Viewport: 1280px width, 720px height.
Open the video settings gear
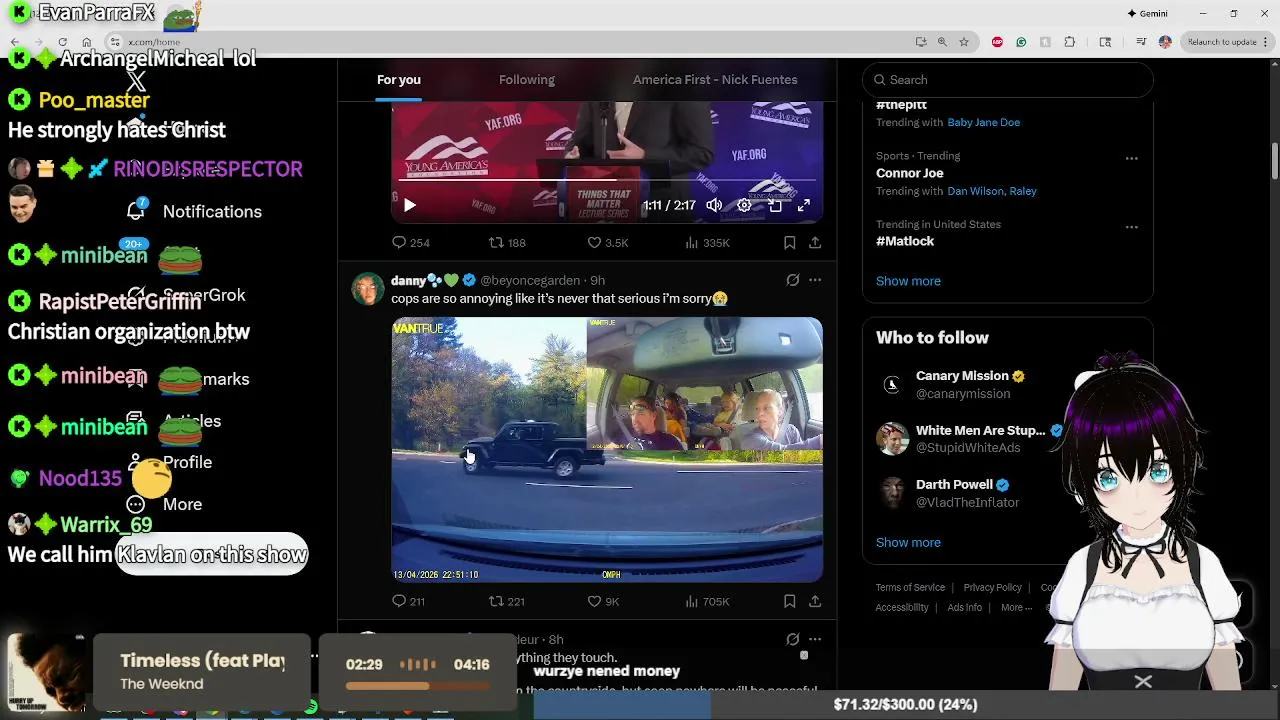(x=744, y=205)
